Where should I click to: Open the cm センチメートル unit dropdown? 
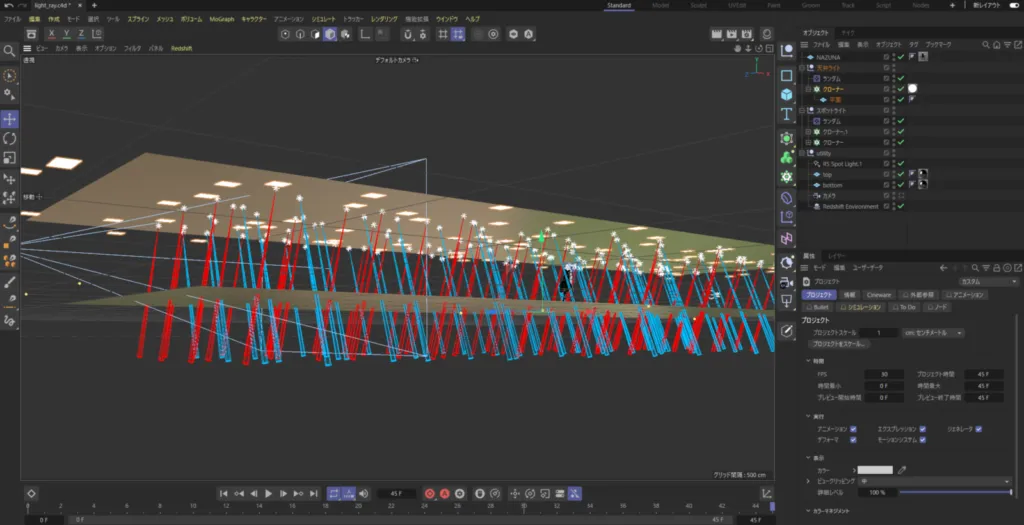point(934,332)
